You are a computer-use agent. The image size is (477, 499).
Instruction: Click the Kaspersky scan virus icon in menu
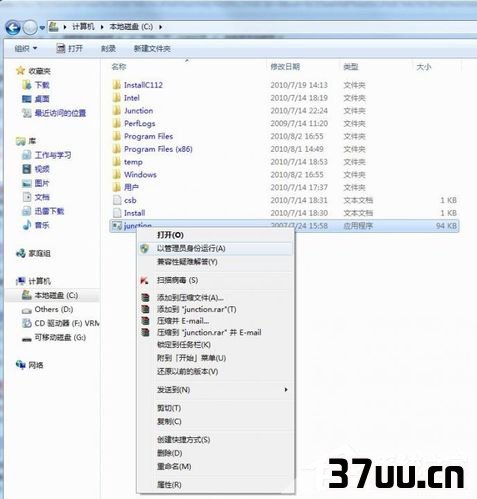144,280
